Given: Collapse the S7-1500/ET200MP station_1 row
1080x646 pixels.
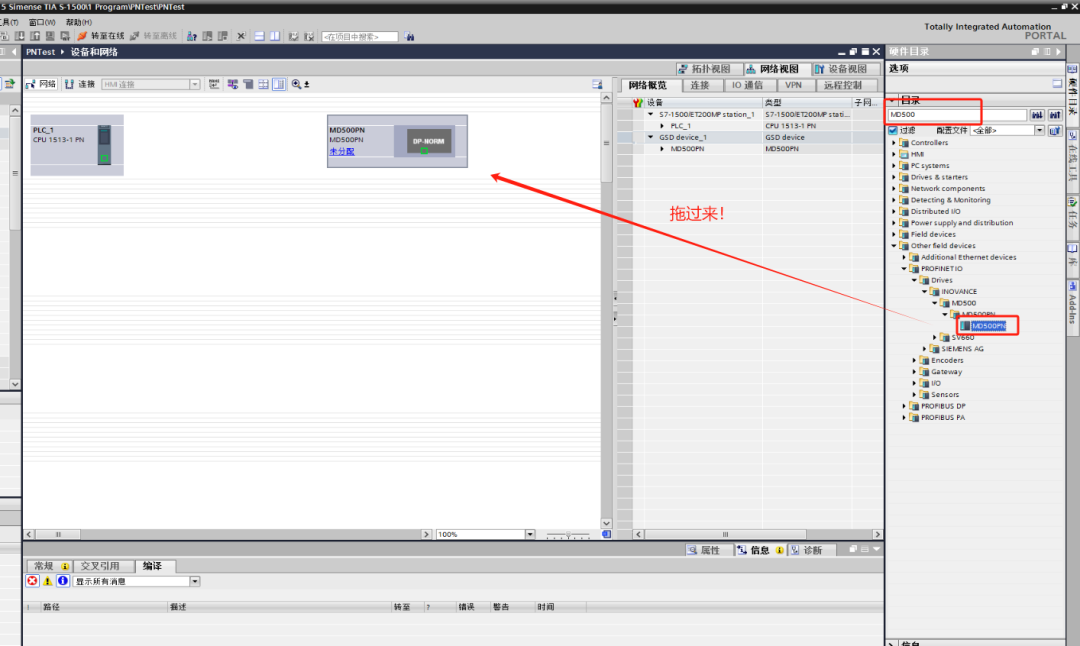Looking at the screenshot, I should (650, 114).
